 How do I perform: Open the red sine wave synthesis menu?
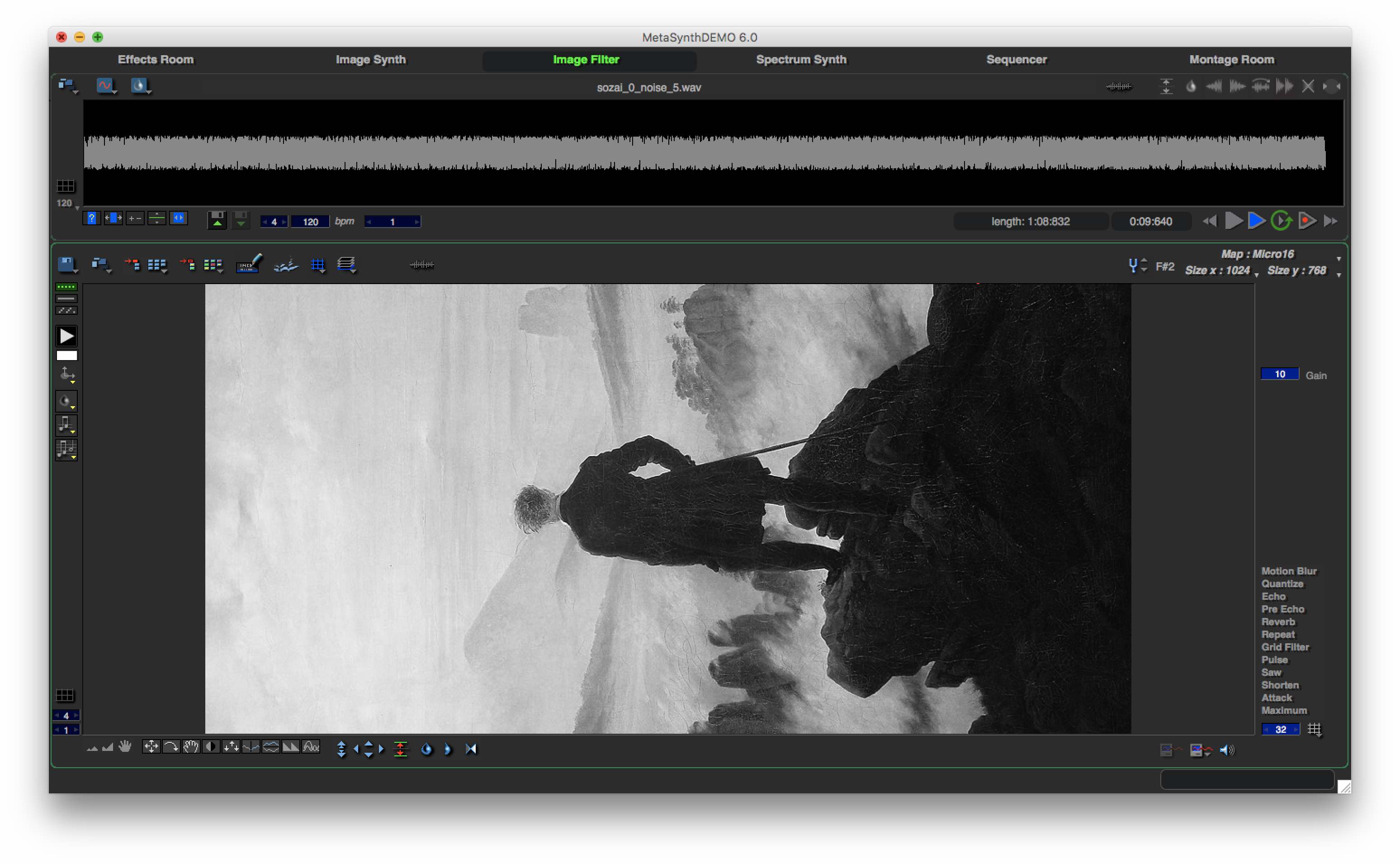(106, 85)
